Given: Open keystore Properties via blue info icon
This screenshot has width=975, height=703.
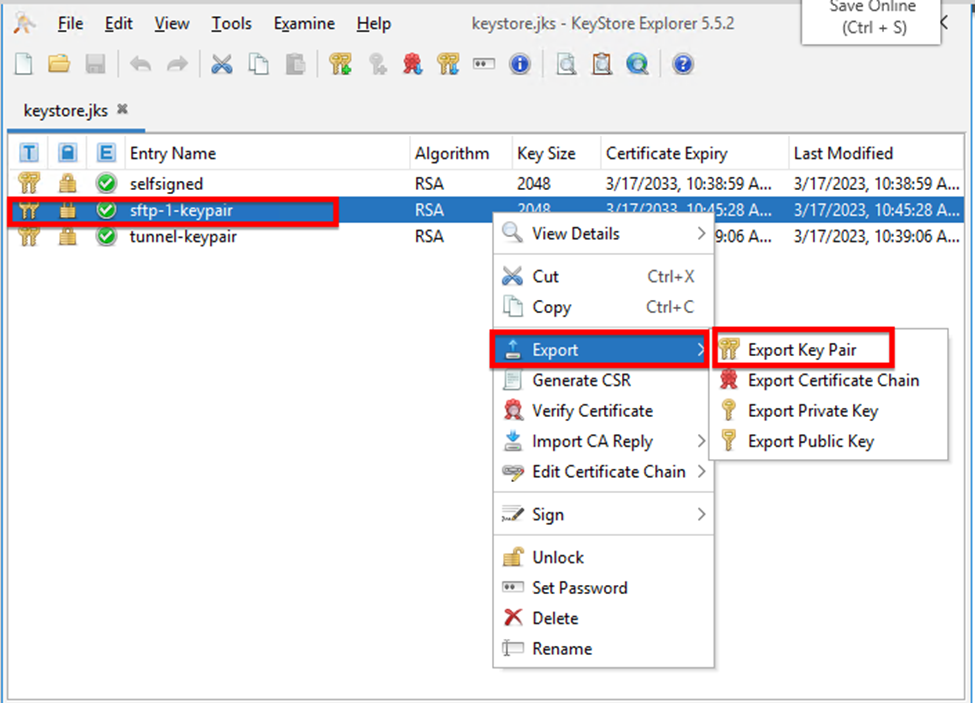Looking at the screenshot, I should (x=519, y=65).
